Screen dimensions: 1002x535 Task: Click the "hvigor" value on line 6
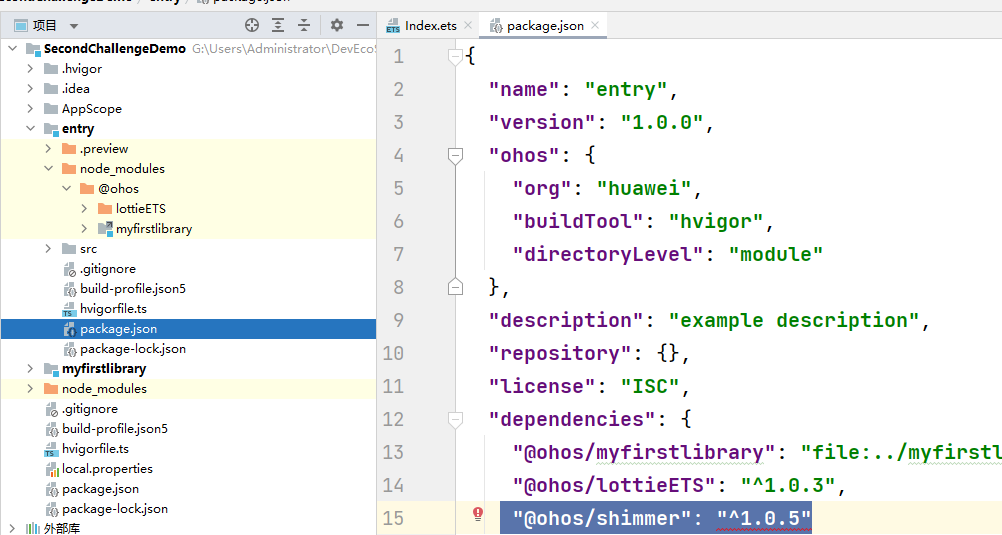tap(716, 222)
